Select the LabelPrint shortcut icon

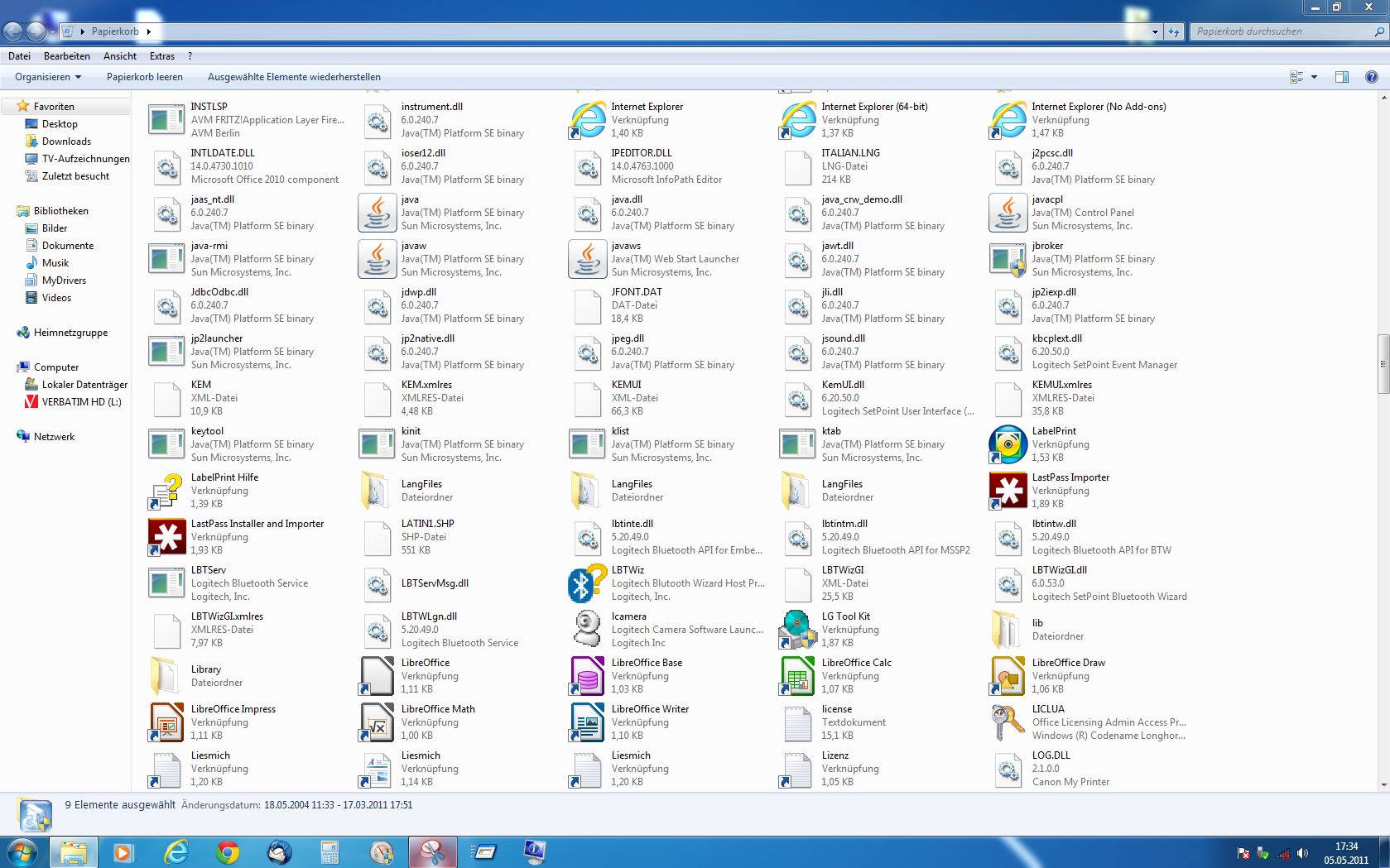[1008, 444]
